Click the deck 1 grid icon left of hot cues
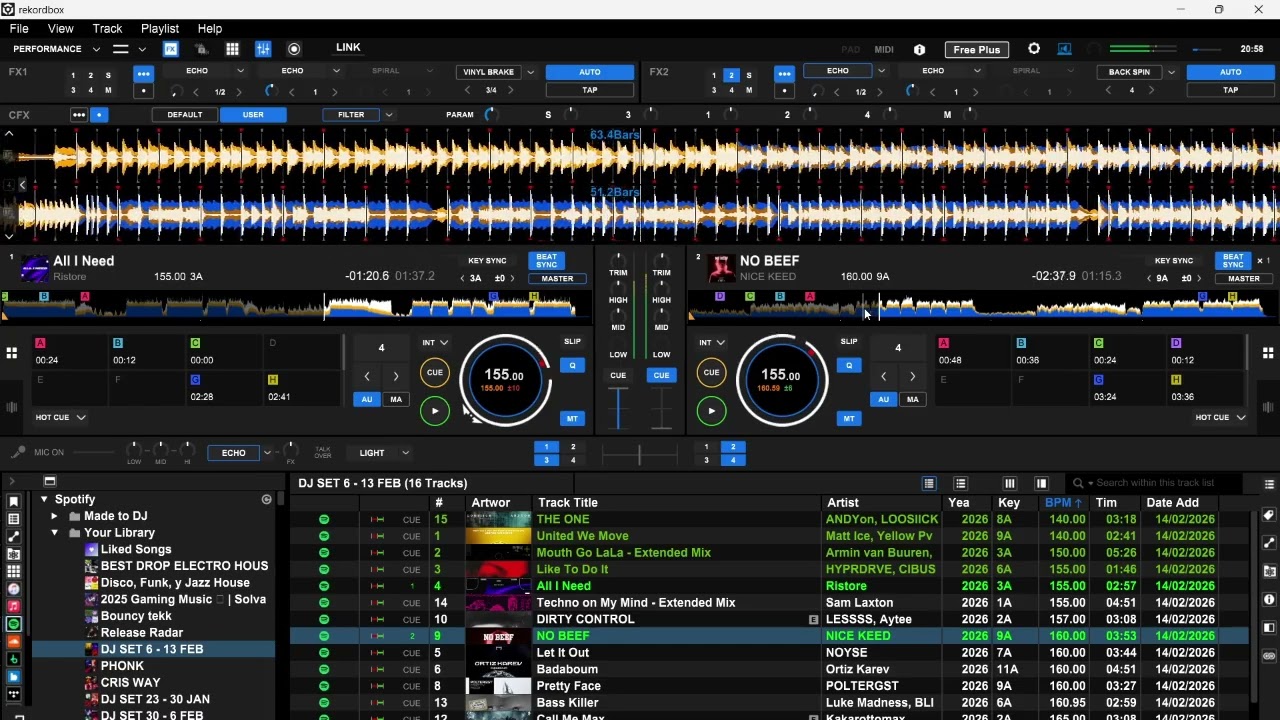The width and height of the screenshot is (1280, 720). tap(12, 353)
